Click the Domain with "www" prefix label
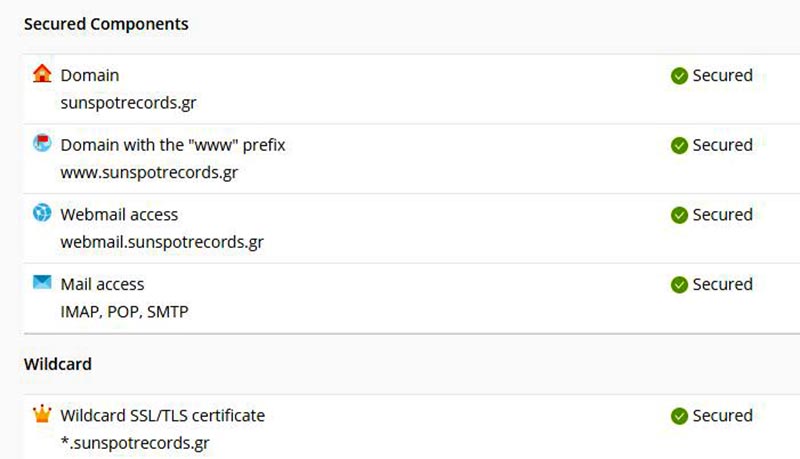 pyautogui.click(x=173, y=145)
